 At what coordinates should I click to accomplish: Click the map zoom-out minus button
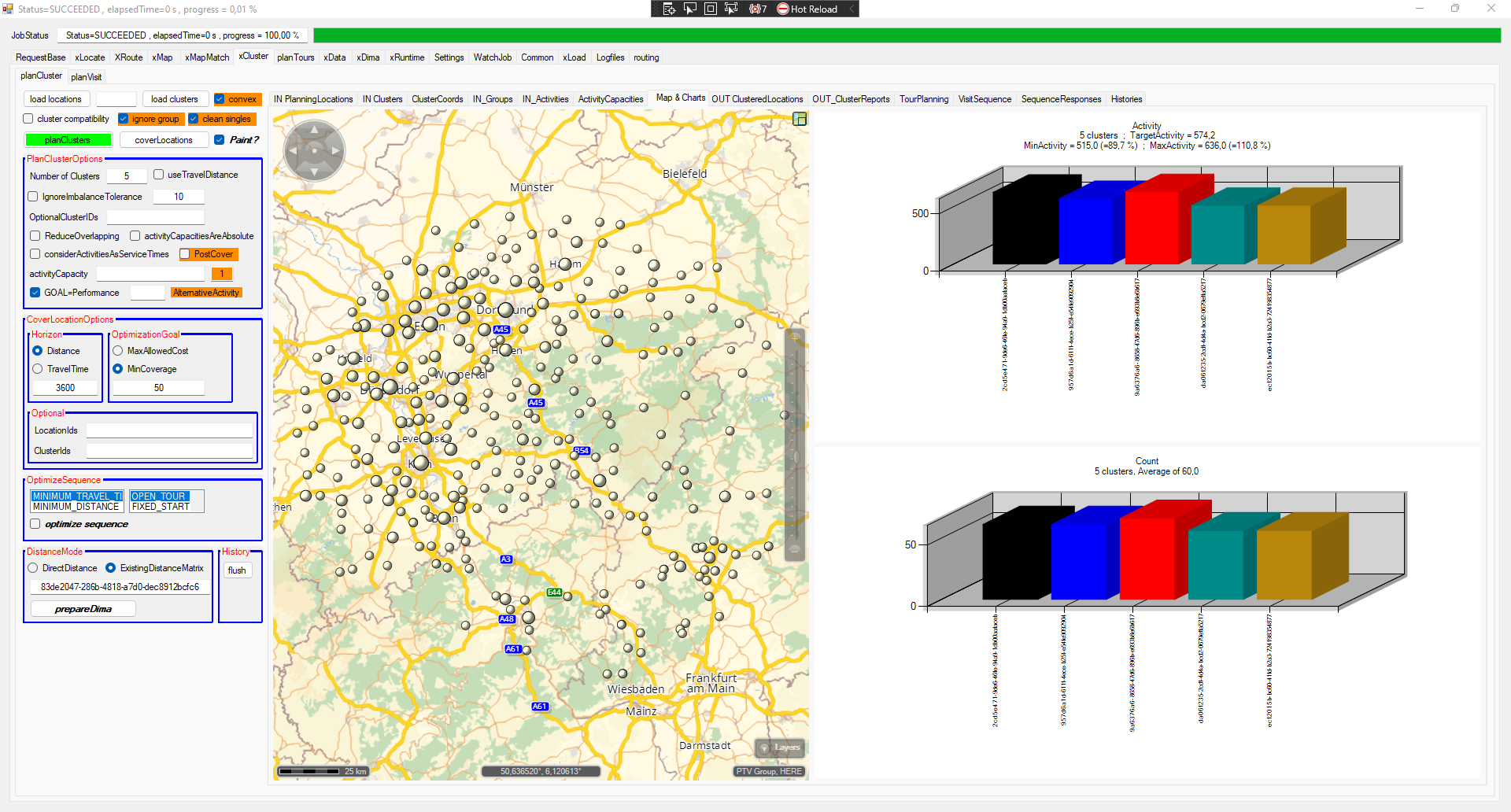point(795,550)
